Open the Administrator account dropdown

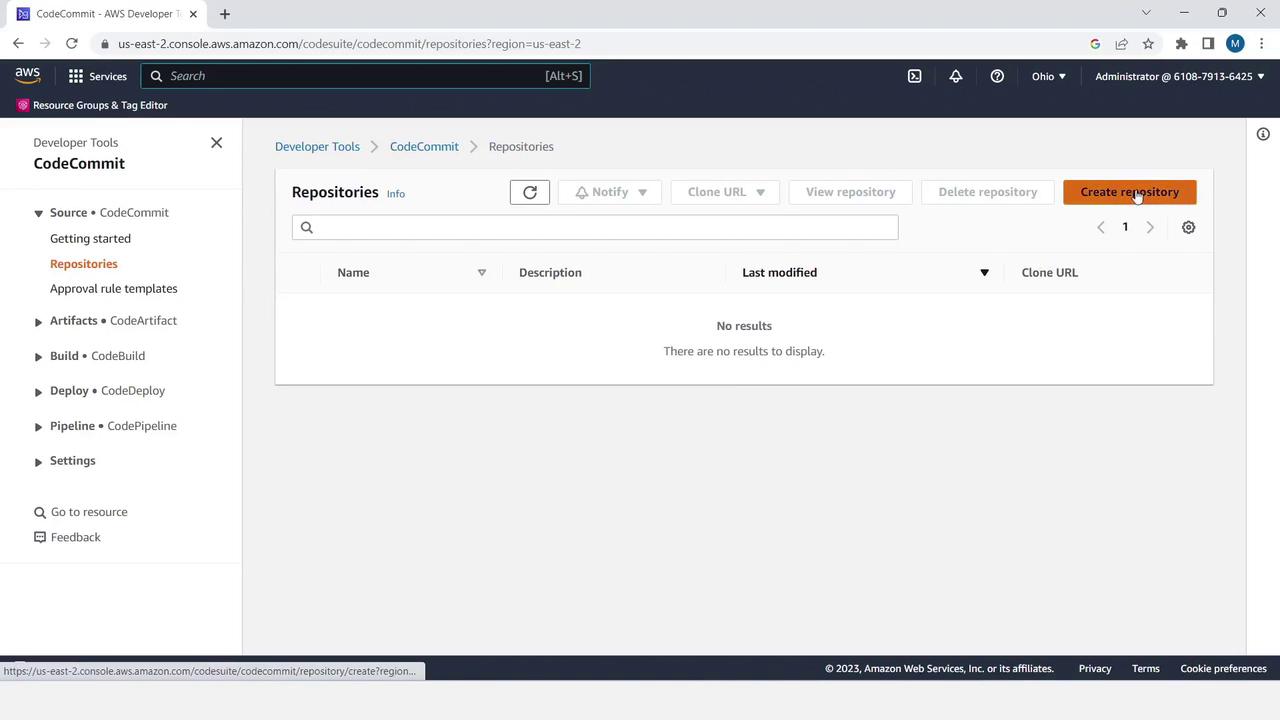coord(1180,76)
